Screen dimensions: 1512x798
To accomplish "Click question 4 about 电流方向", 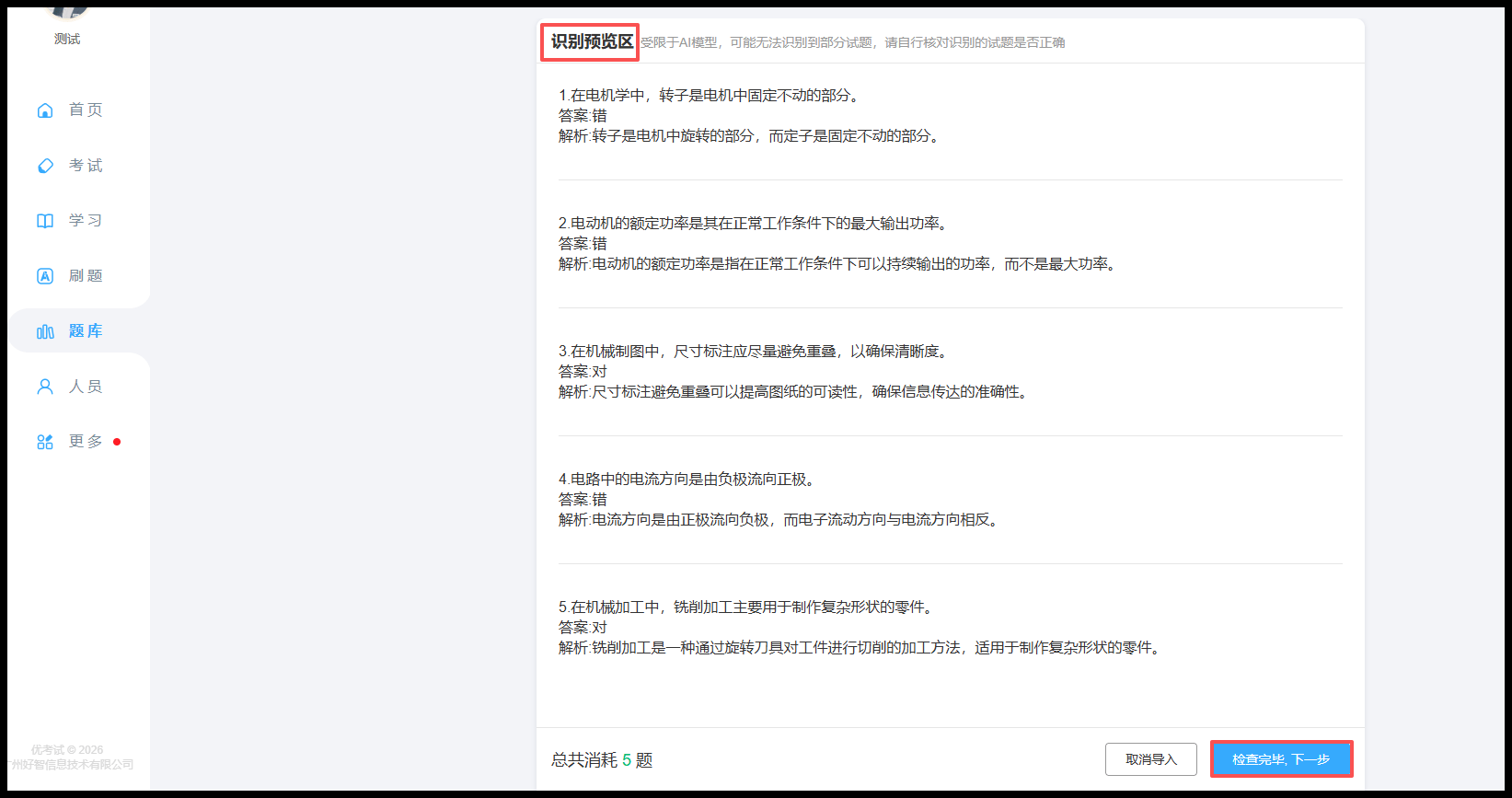I will coord(688,480).
